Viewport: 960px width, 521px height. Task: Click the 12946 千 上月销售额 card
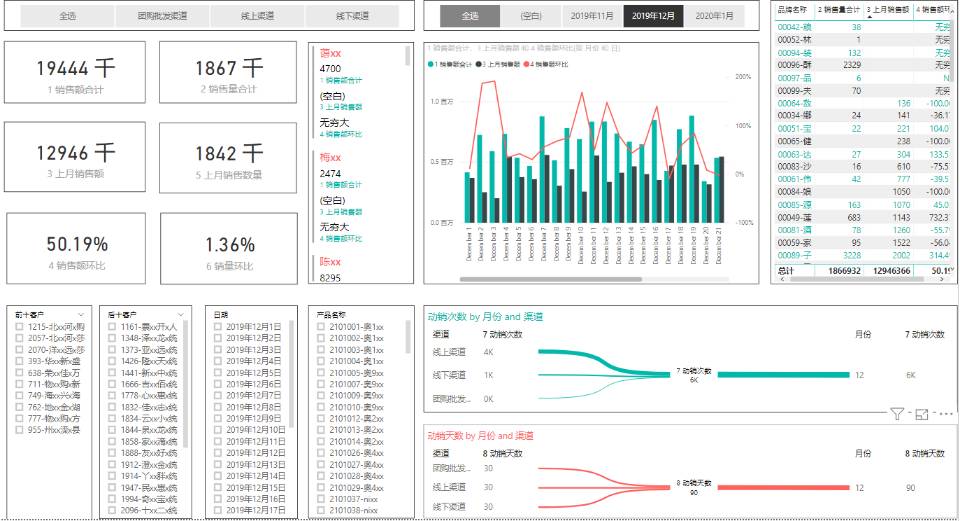75,157
